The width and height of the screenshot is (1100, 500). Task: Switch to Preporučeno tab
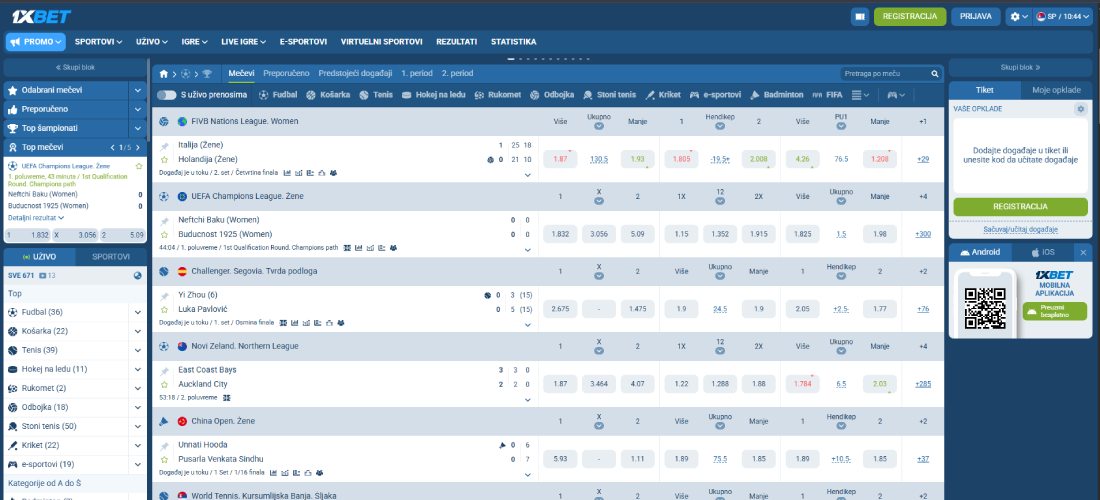[x=286, y=73]
